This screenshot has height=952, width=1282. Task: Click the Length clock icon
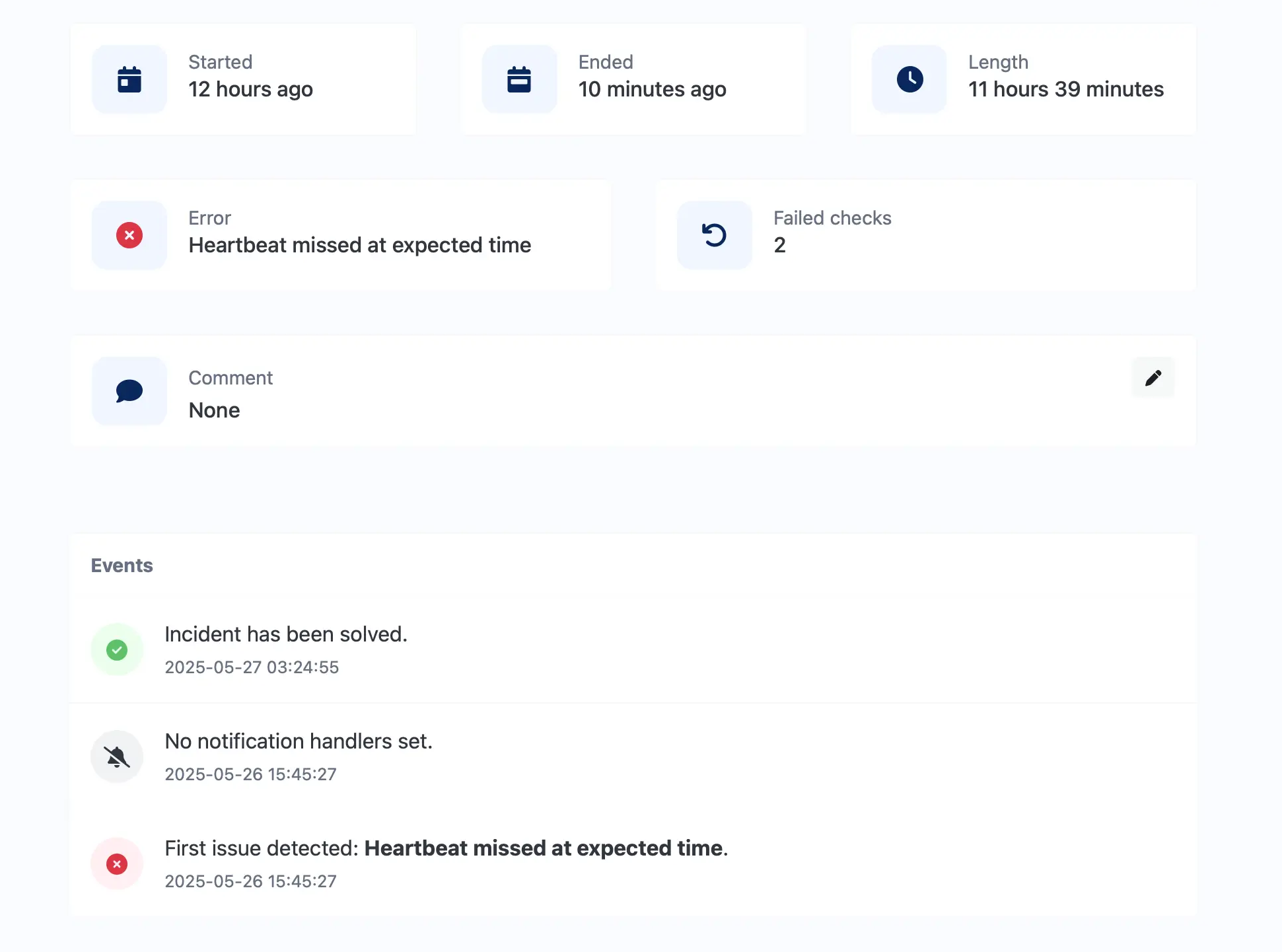tap(909, 79)
